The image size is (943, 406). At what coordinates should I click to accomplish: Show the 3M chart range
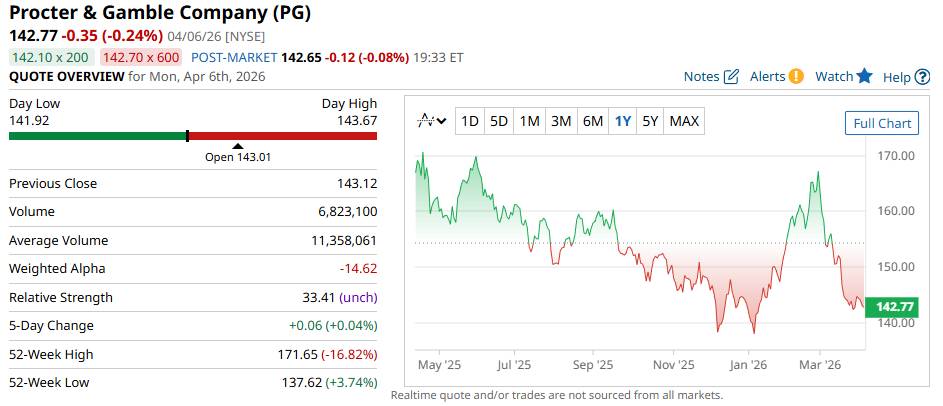(x=561, y=121)
